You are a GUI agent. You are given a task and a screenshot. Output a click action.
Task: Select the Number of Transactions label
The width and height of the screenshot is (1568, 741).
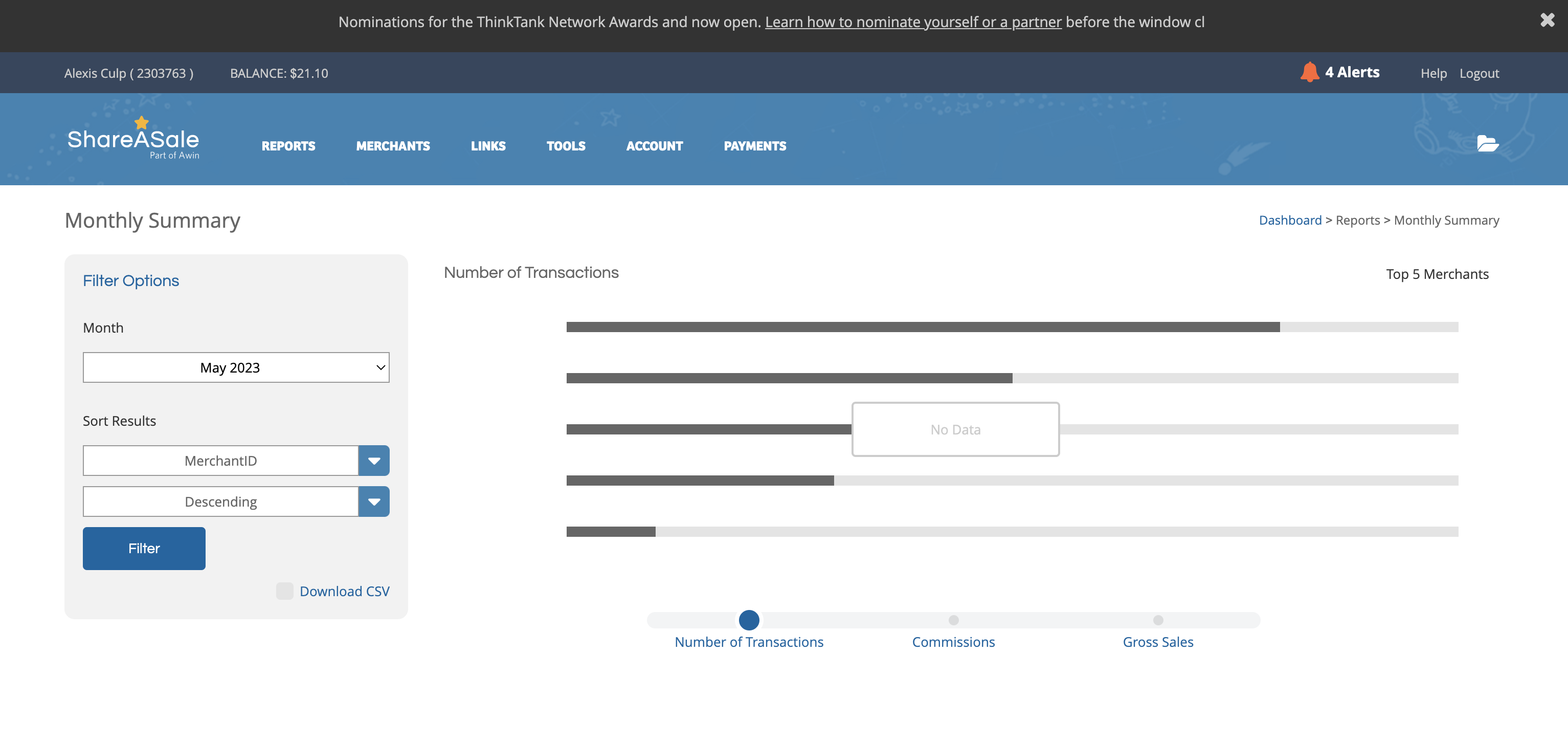tap(749, 642)
